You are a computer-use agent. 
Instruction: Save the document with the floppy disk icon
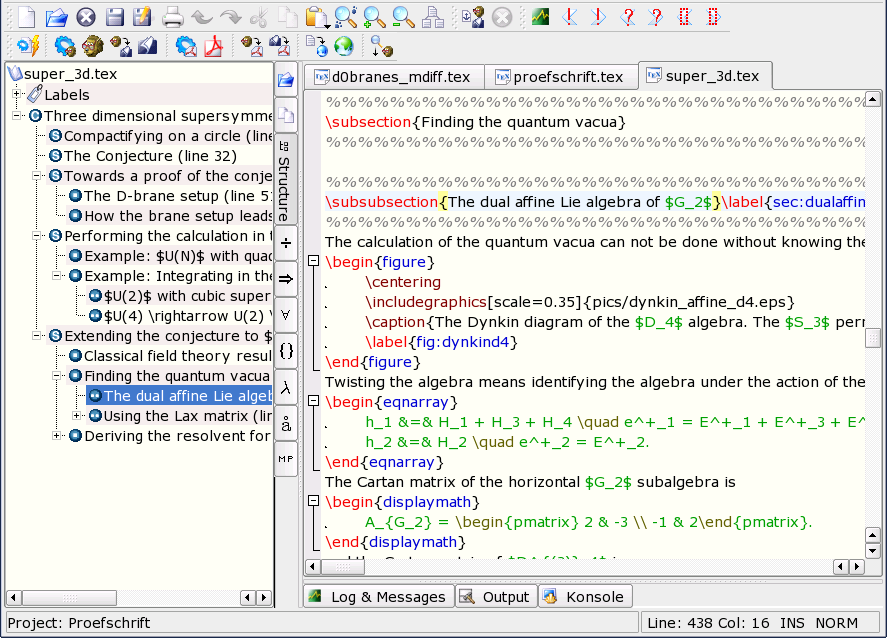(114, 17)
